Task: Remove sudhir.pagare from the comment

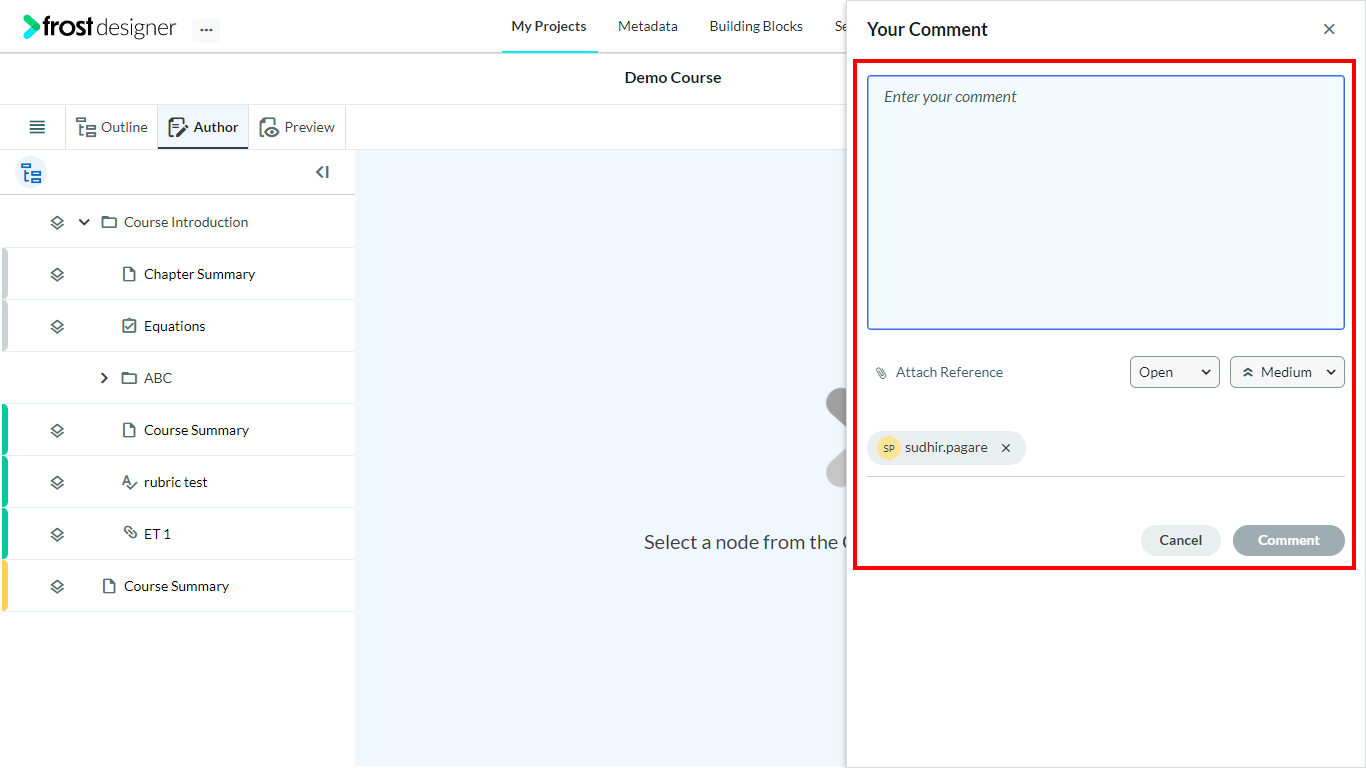Action: [x=1006, y=448]
